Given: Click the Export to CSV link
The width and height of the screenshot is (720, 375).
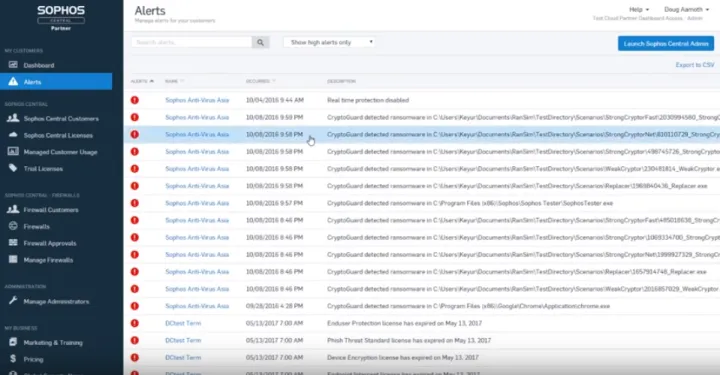Looking at the screenshot, I should (x=695, y=65).
